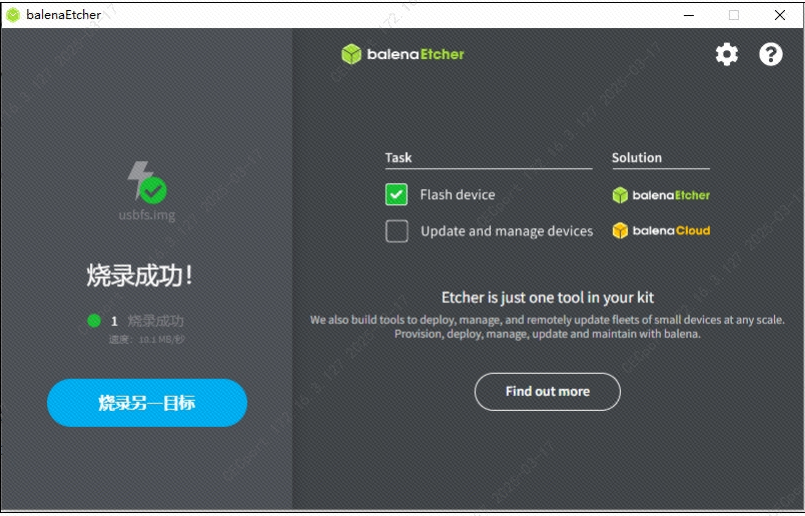
Task: Click the 烧录另一目标 button
Action: (147, 403)
